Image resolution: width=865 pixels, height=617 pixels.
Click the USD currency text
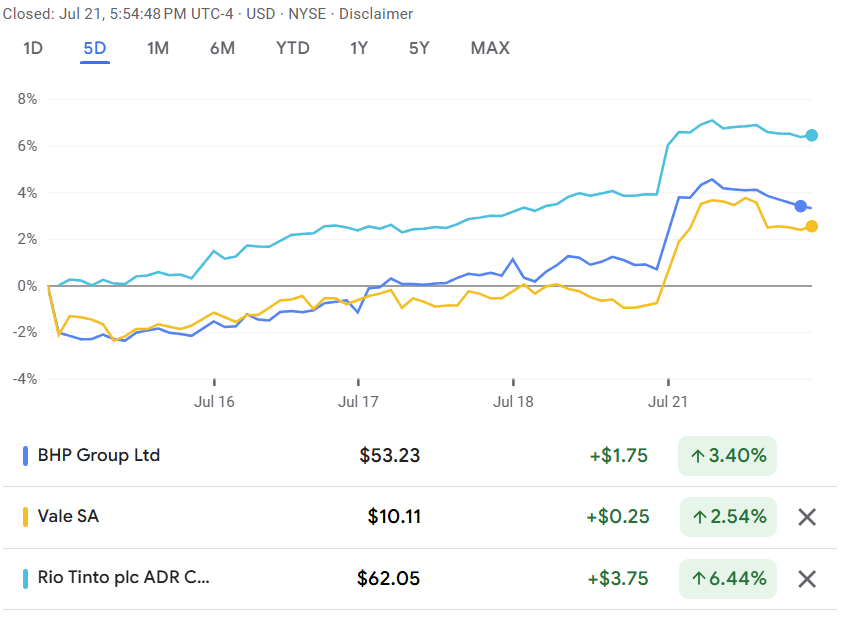pos(260,14)
